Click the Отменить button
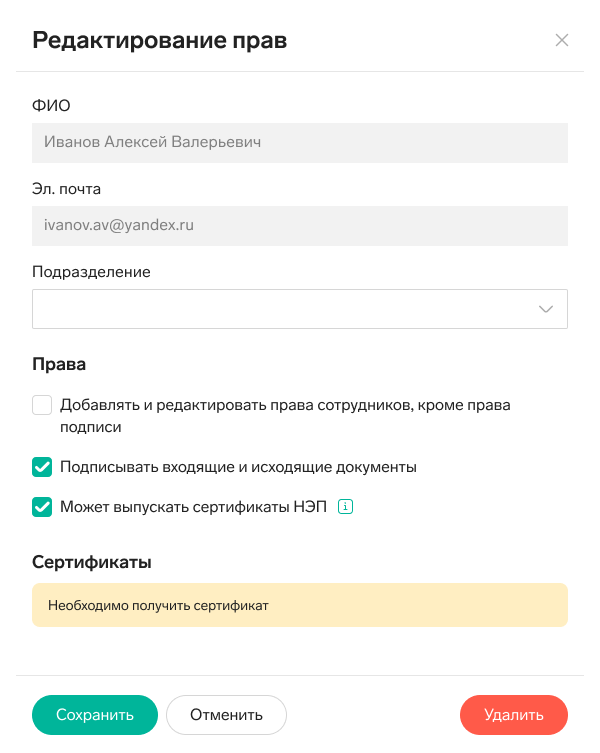This screenshot has height=753, width=600. tap(226, 715)
